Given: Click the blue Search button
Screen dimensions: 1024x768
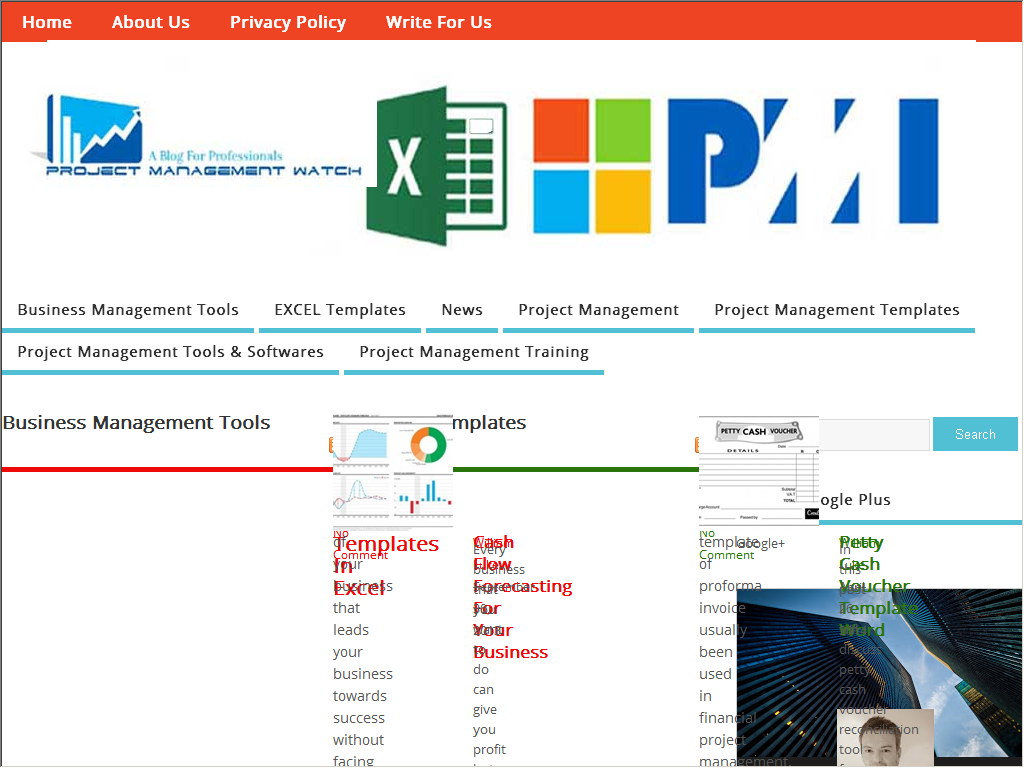Looking at the screenshot, I should tap(975, 434).
